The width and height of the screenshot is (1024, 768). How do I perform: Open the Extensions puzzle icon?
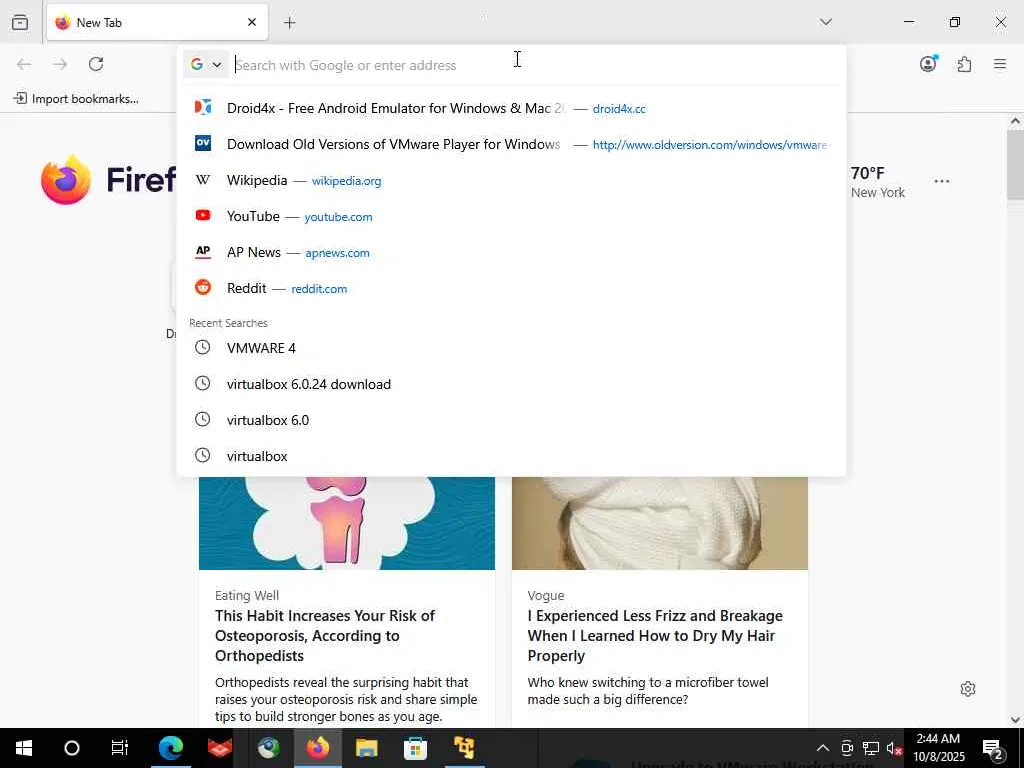(x=964, y=64)
